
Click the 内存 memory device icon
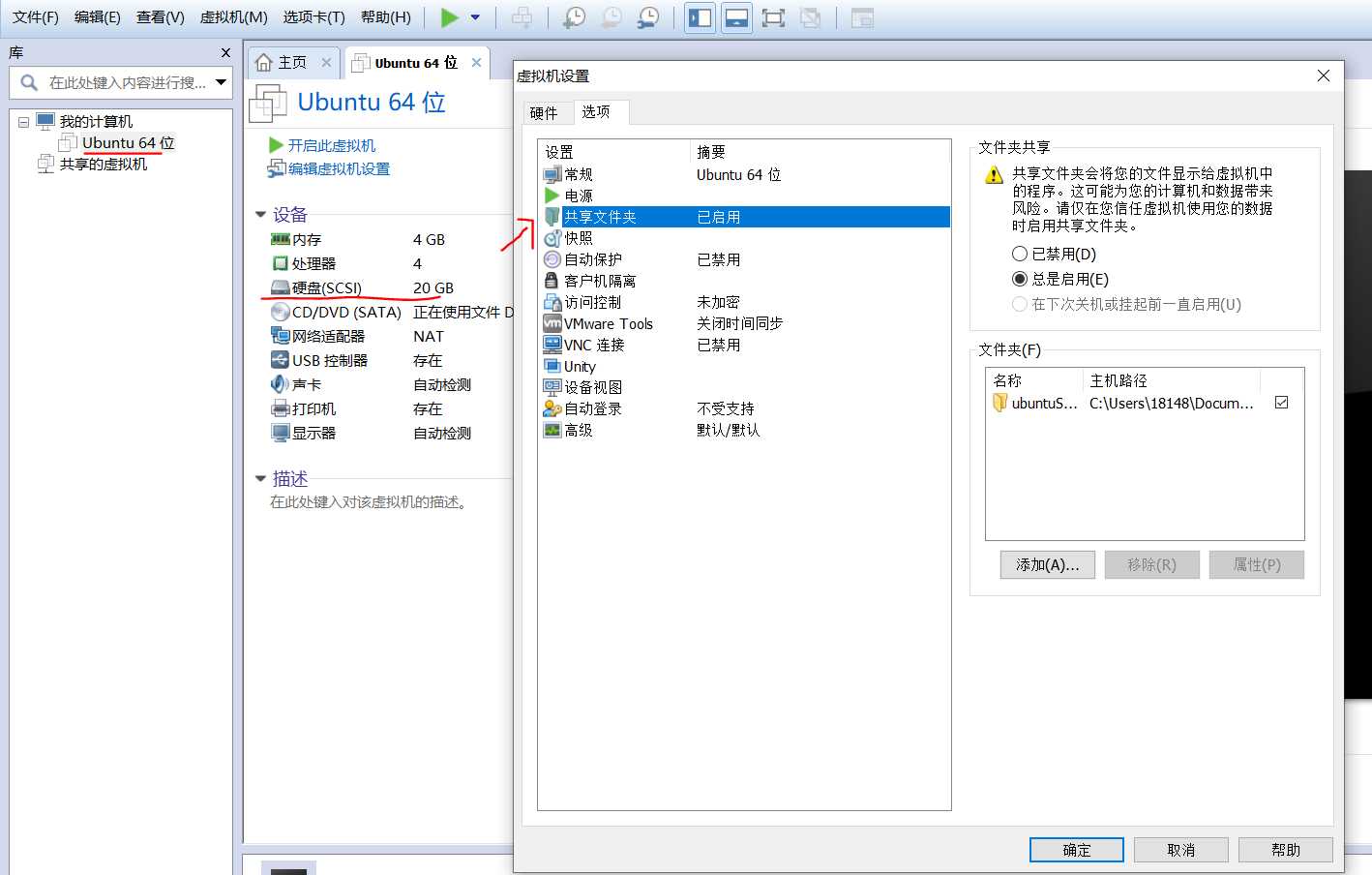click(x=281, y=239)
